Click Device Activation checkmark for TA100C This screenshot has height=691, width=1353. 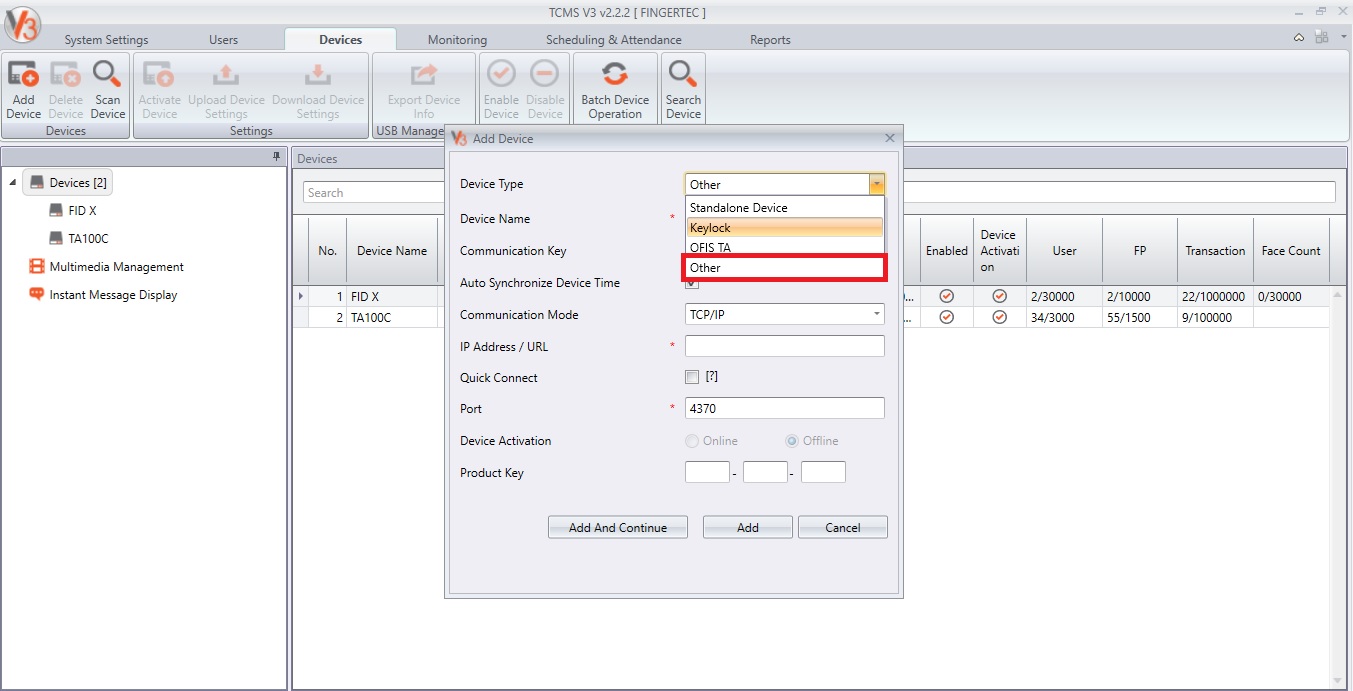[999, 317]
